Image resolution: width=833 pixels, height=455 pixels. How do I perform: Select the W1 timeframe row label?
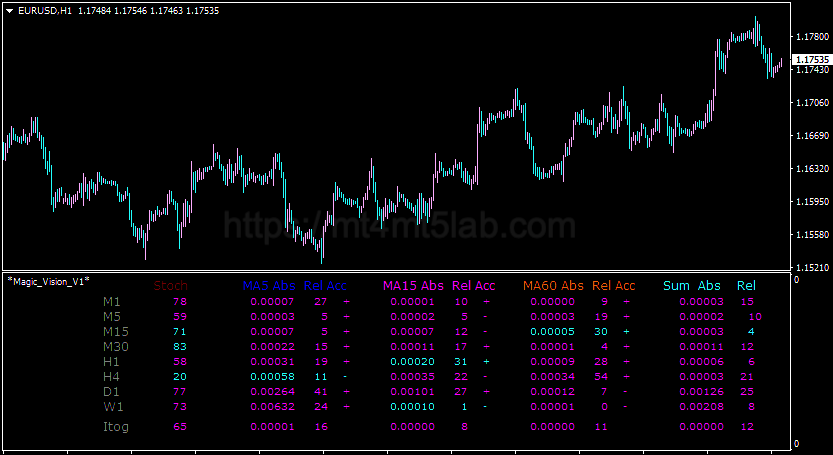(113, 407)
